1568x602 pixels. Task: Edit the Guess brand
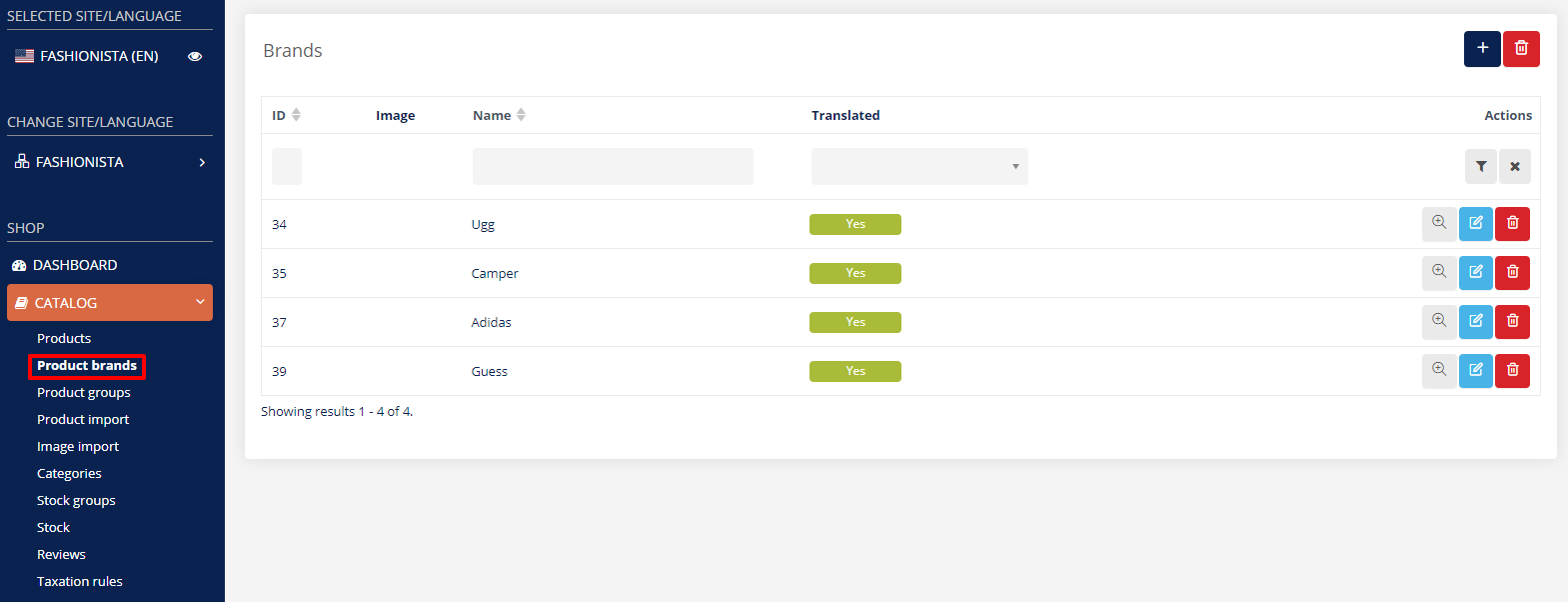tap(1476, 371)
